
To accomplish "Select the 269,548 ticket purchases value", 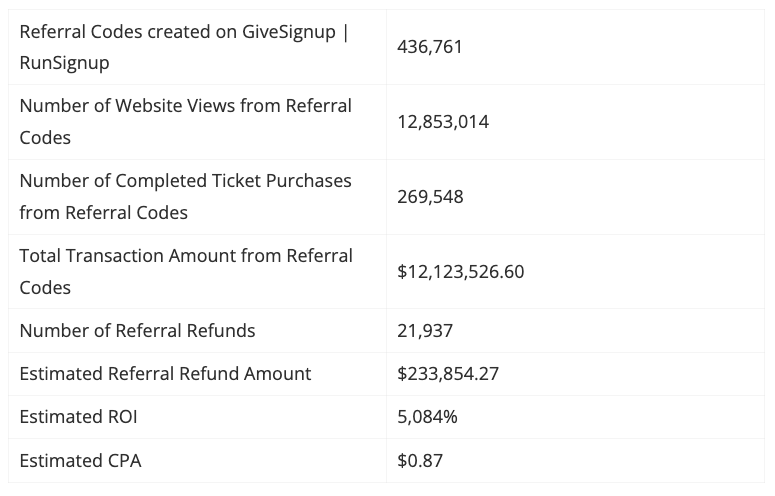I will click(430, 197).
